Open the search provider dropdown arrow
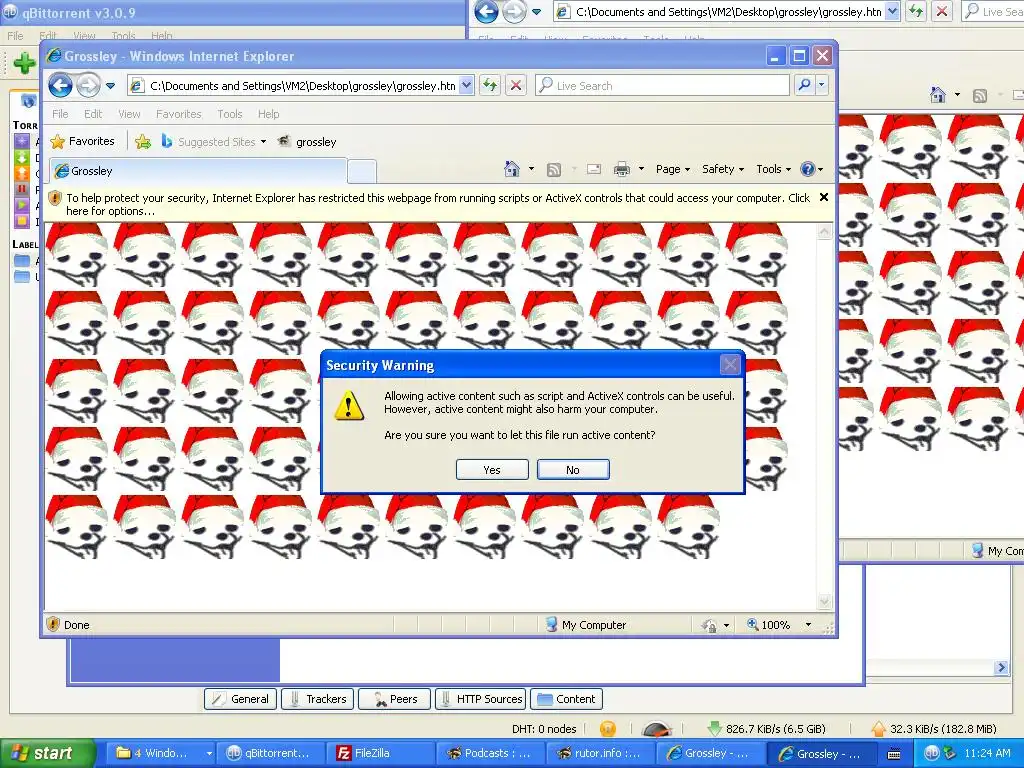1024x768 pixels. coord(822,85)
